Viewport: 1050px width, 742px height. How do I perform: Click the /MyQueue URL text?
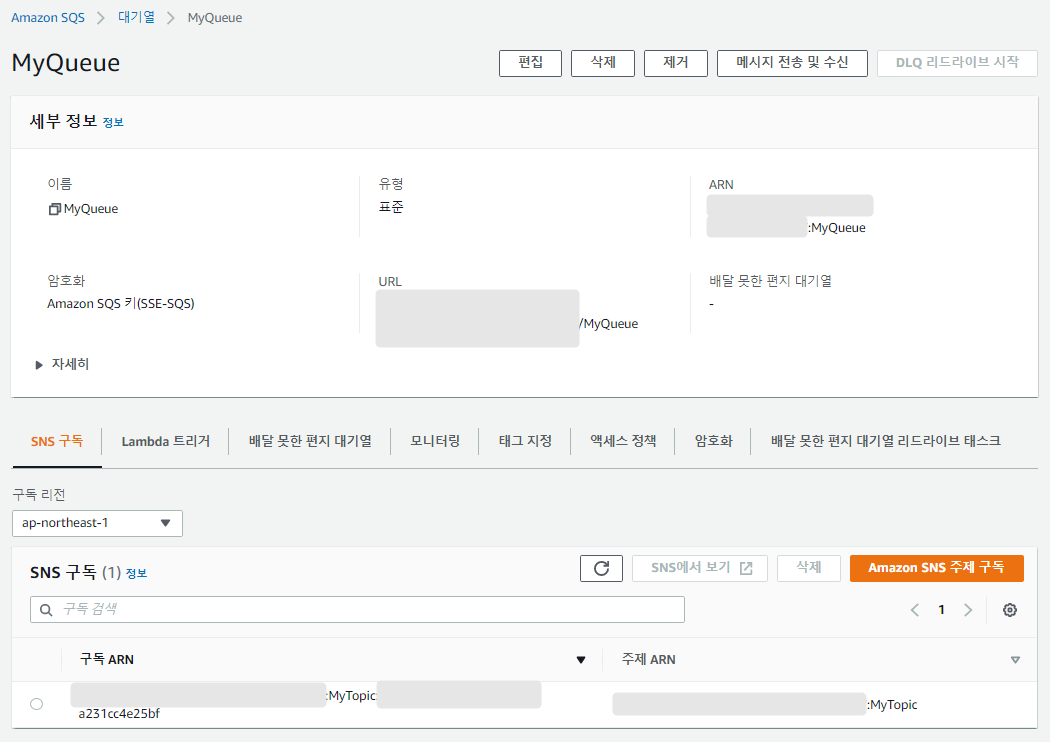[x=609, y=324]
